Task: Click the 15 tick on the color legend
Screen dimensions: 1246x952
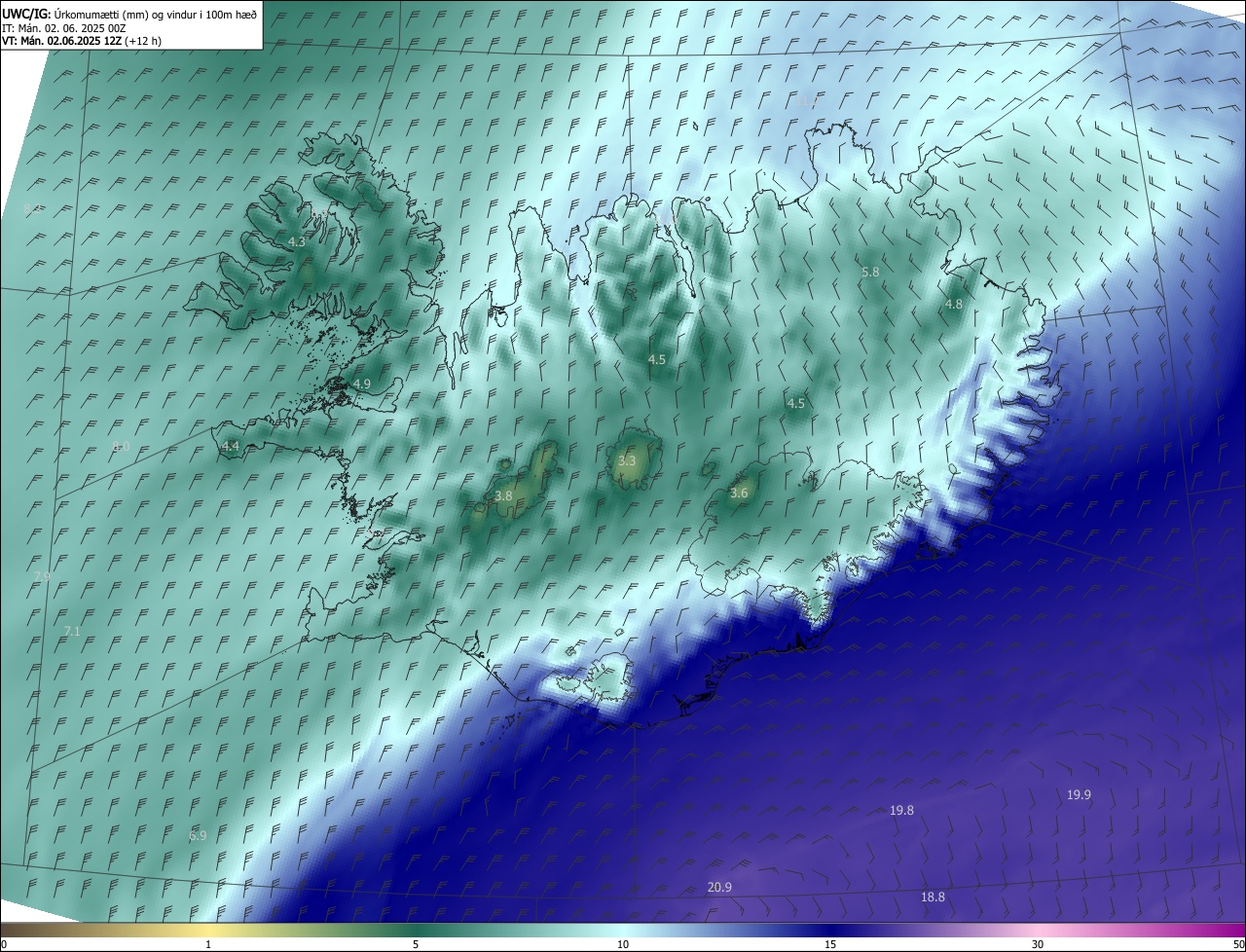Action: (x=830, y=944)
